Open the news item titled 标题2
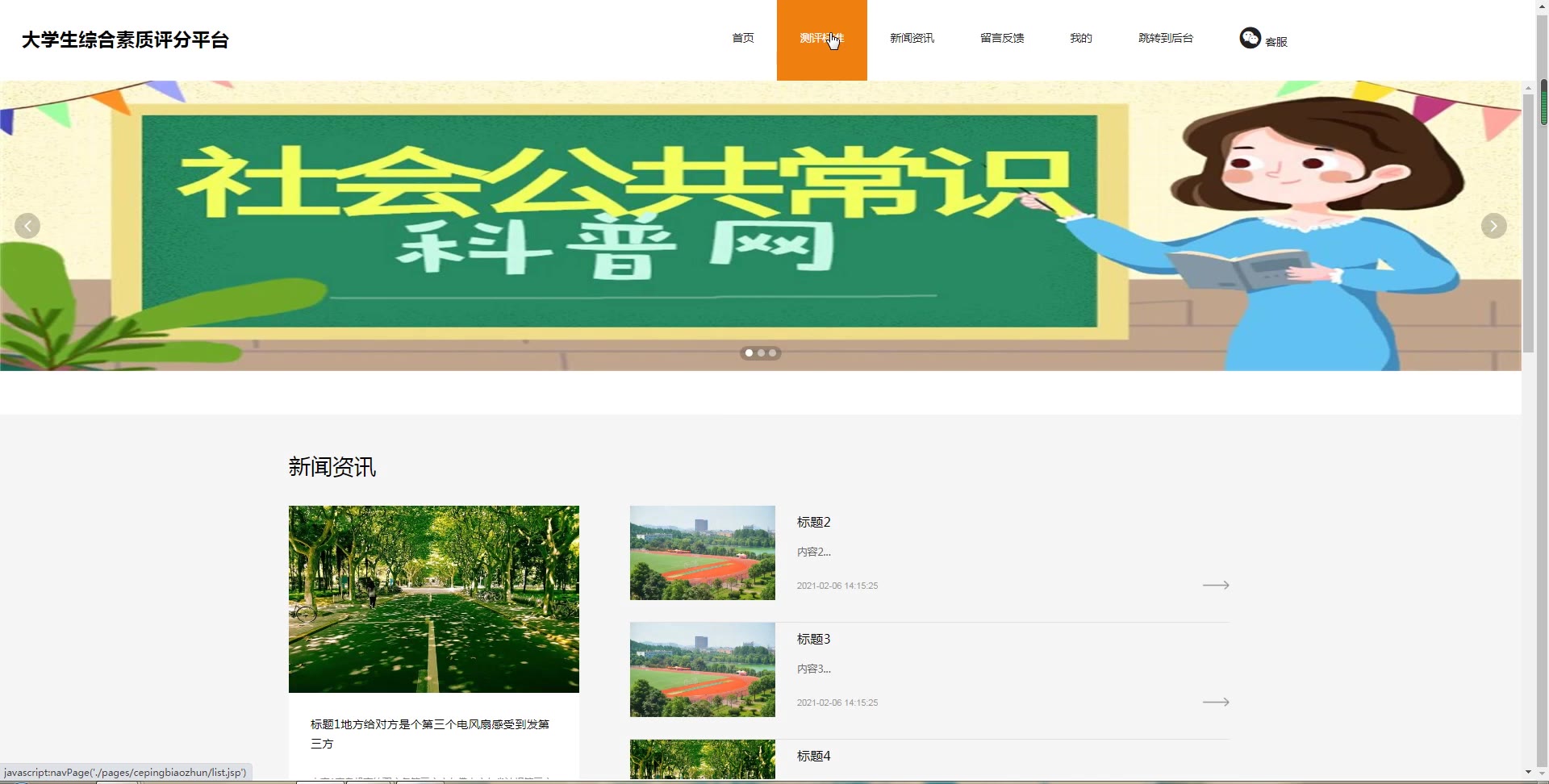The height and width of the screenshot is (784, 1549). (x=813, y=522)
